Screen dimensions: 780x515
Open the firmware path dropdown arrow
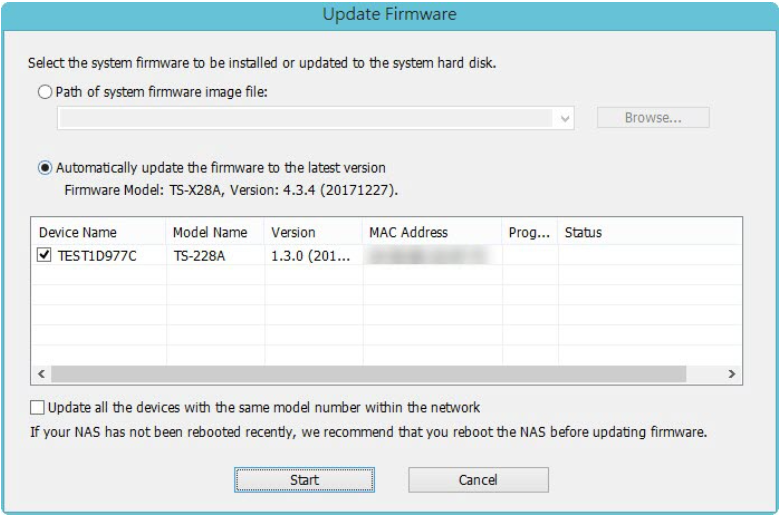[x=566, y=118]
